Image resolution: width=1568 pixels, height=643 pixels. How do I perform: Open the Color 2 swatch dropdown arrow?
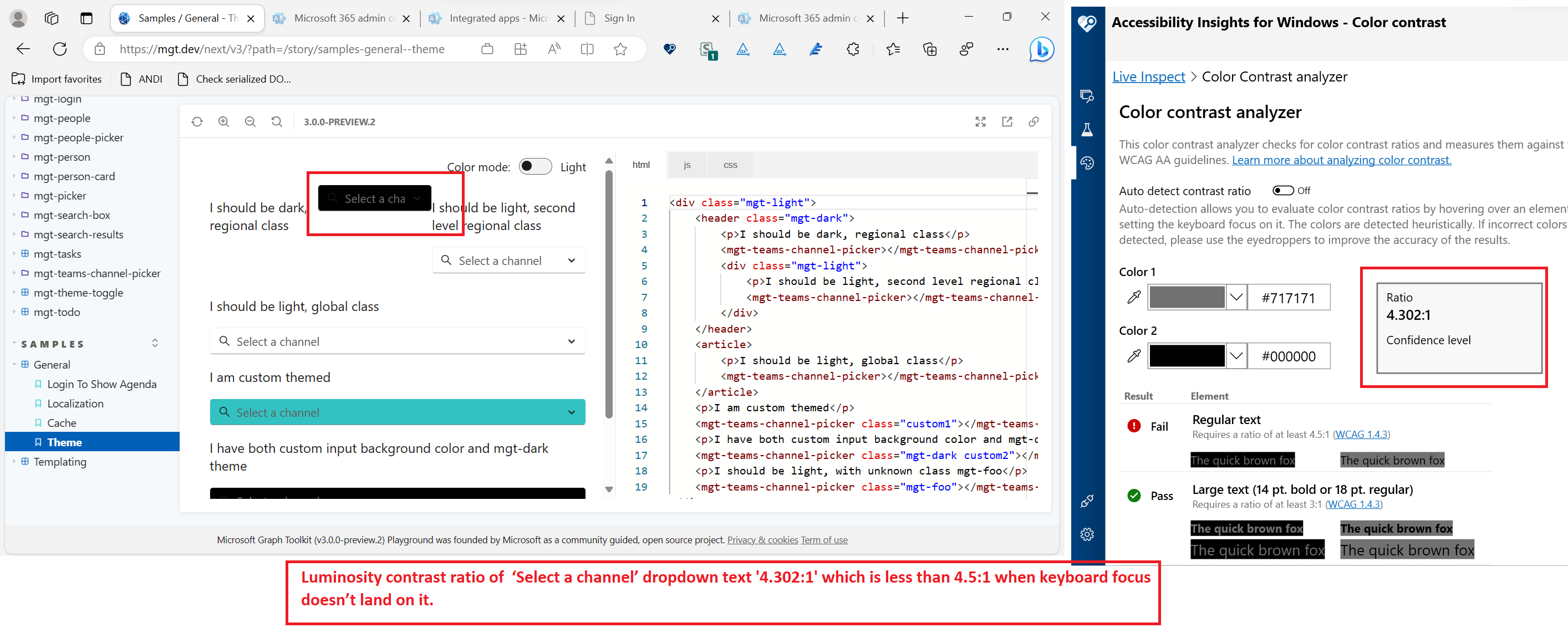(1236, 356)
